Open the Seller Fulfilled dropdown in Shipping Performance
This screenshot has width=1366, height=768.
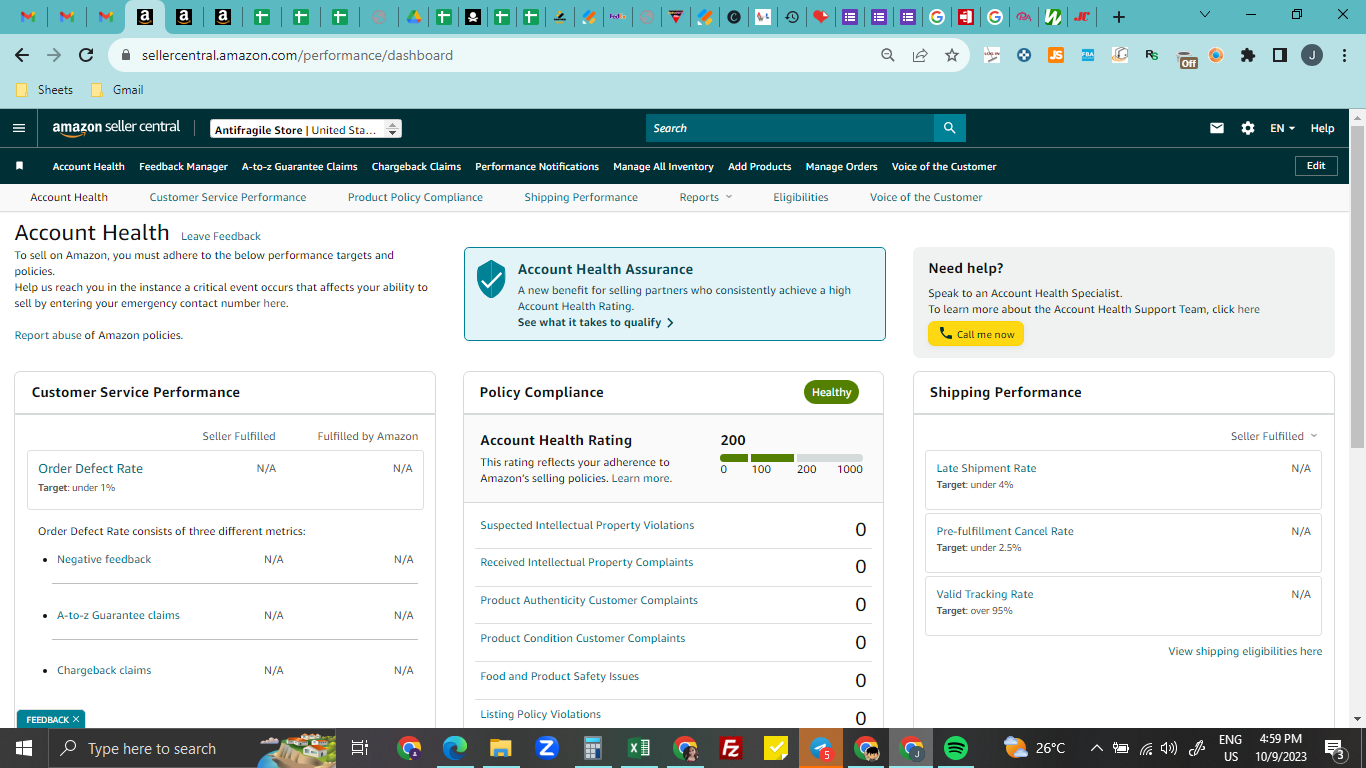pyautogui.click(x=1274, y=436)
